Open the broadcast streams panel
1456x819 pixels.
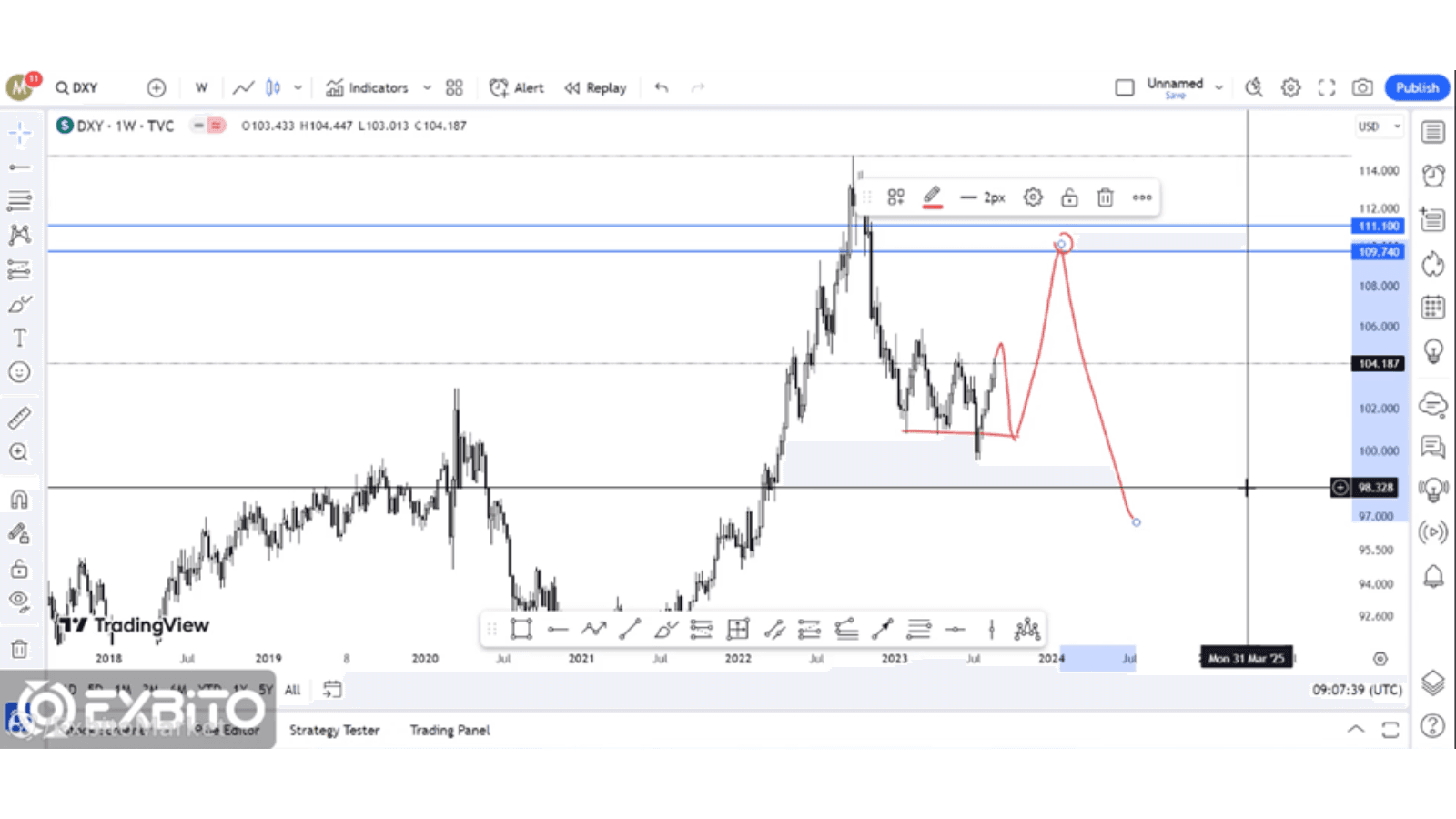click(1433, 532)
